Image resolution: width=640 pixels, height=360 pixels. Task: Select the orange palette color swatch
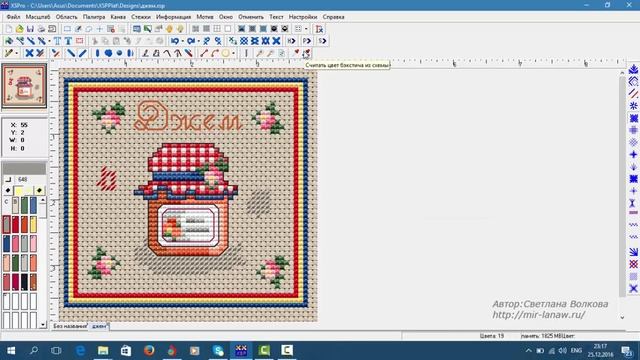[24, 224]
